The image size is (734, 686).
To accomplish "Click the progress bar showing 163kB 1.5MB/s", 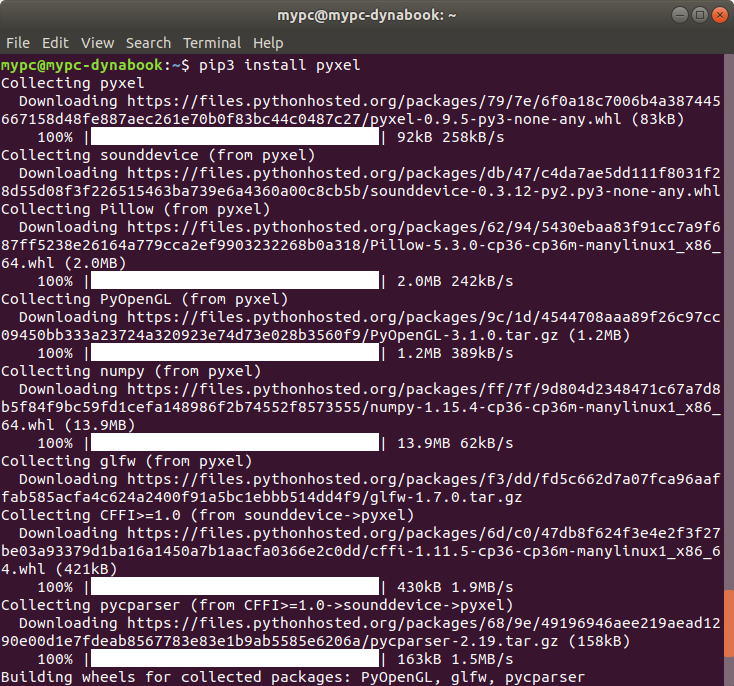I will point(235,659).
